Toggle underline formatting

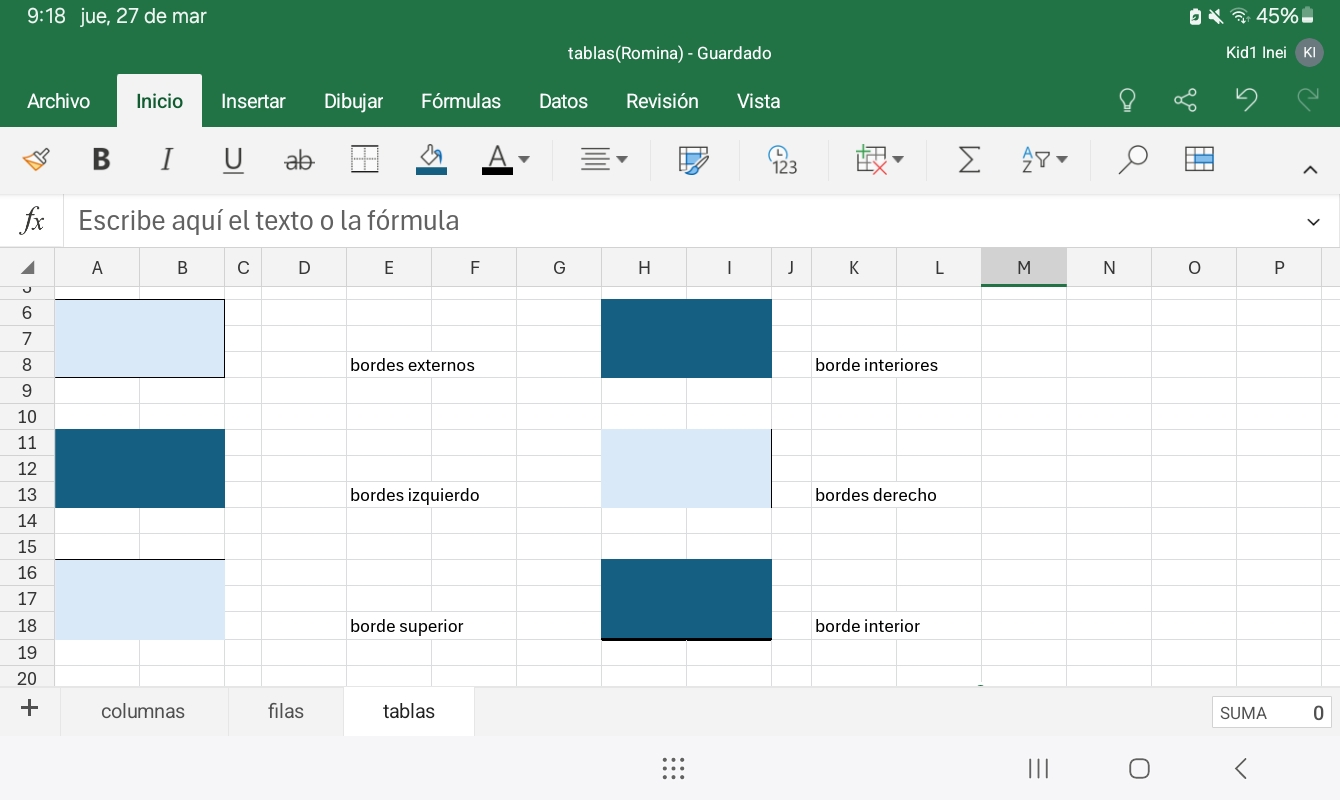click(233, 160)
